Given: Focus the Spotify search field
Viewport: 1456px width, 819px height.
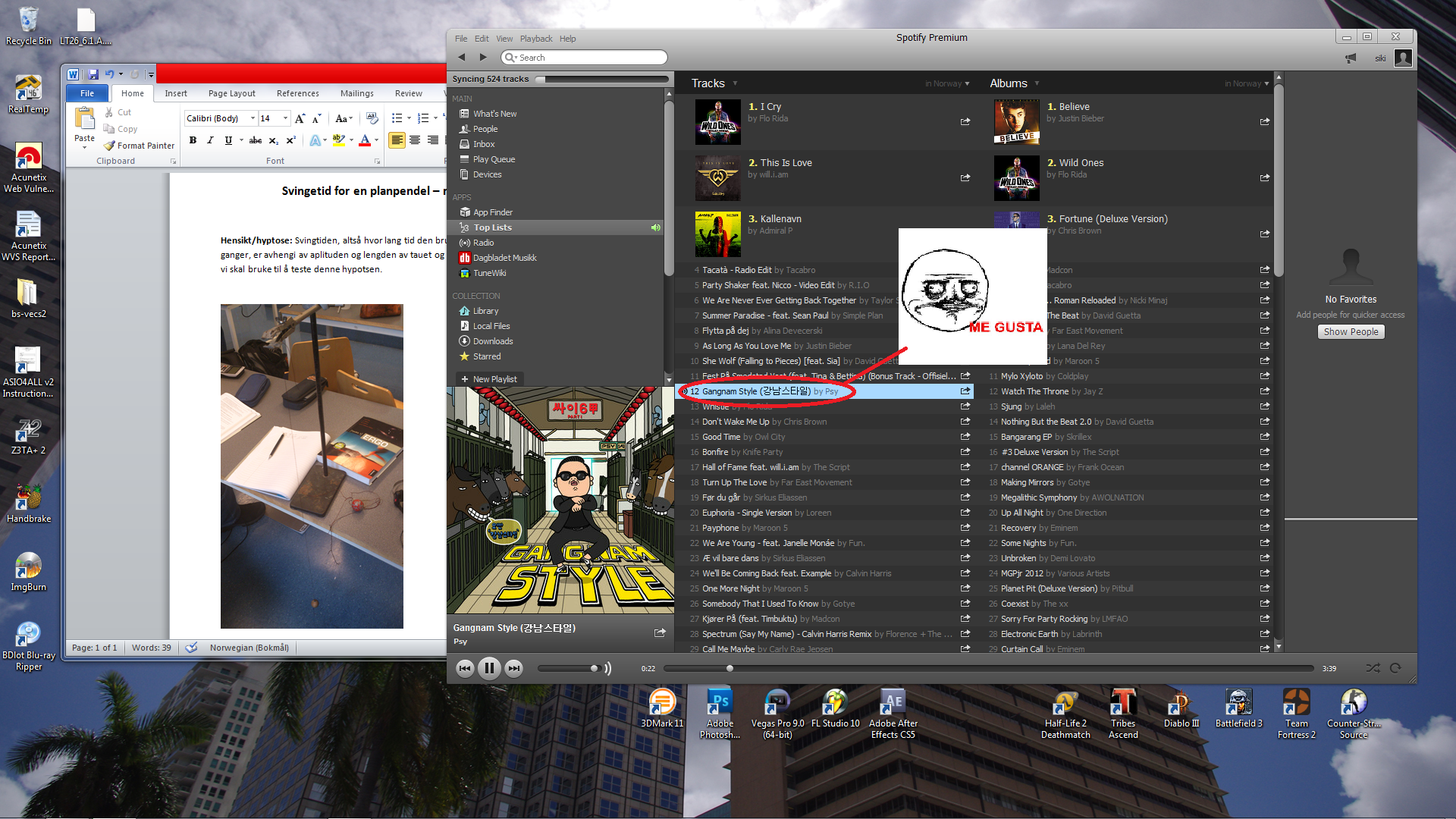Looking at the screenshot, I should [584, 58].
